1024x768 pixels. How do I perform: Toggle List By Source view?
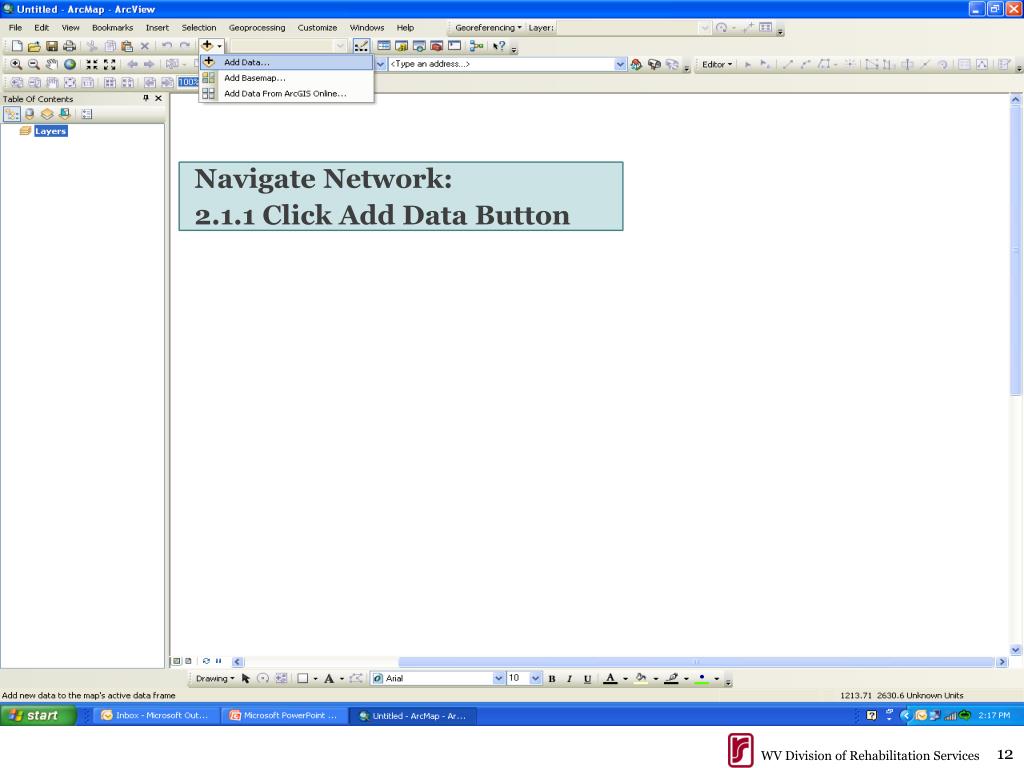point(29,114)
